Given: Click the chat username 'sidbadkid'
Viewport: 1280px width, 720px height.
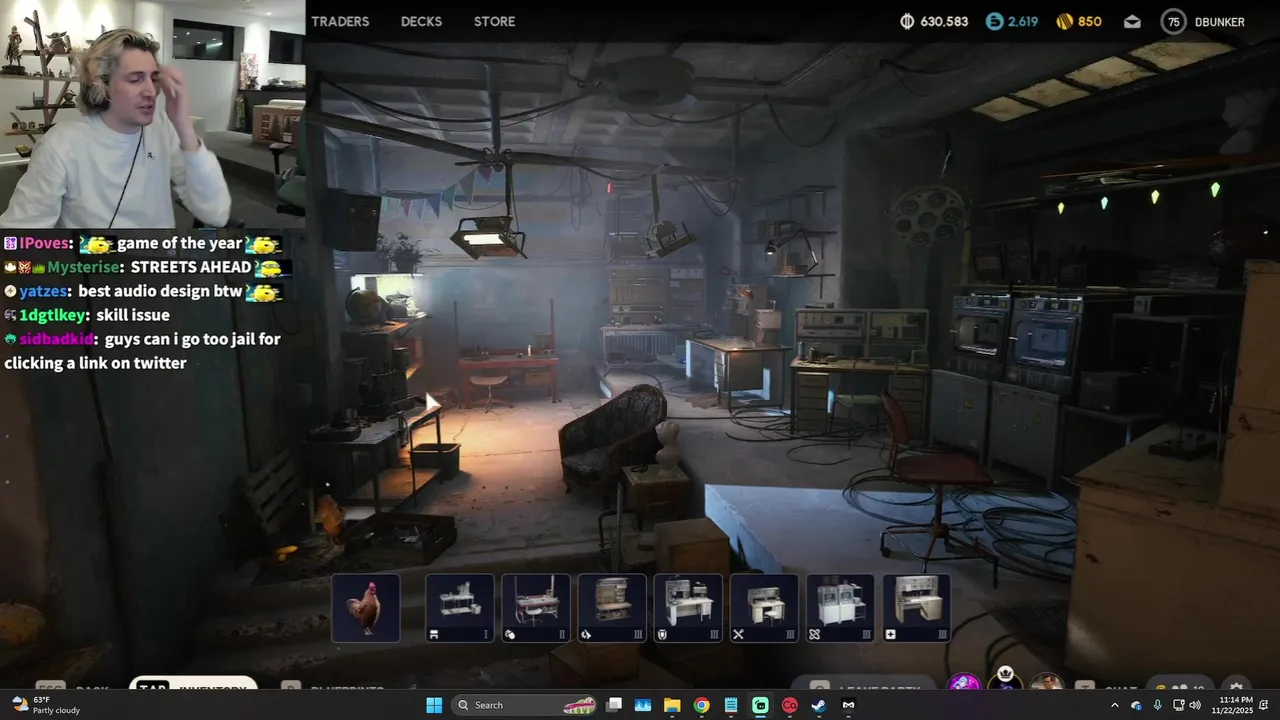Looking at the screenshot, I should tap(58, 339).
